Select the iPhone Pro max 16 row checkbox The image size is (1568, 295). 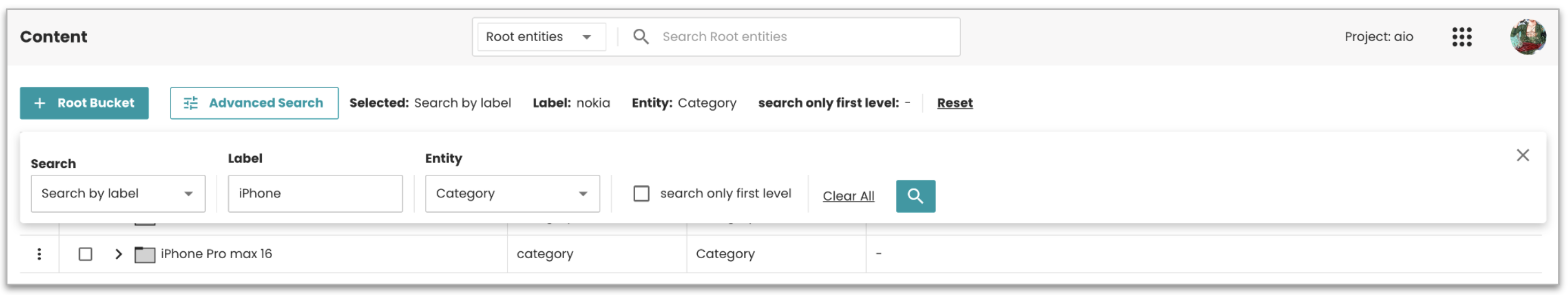tap(85, 254)
